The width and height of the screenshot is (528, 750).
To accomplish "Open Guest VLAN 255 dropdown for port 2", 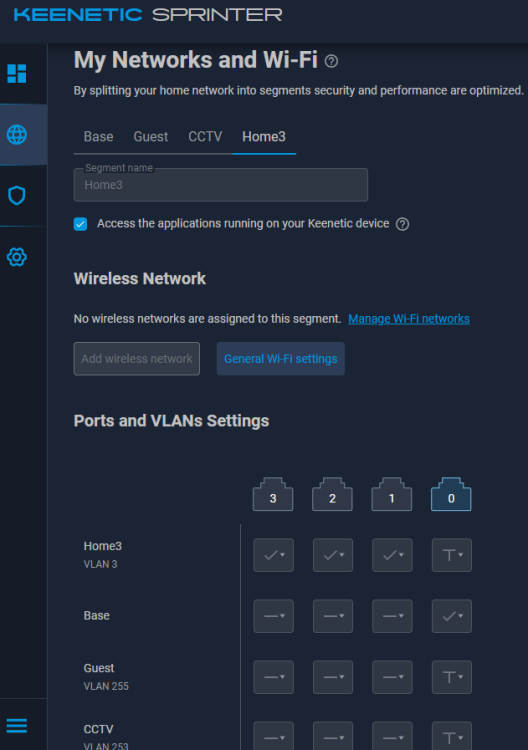I will point(333,677).
